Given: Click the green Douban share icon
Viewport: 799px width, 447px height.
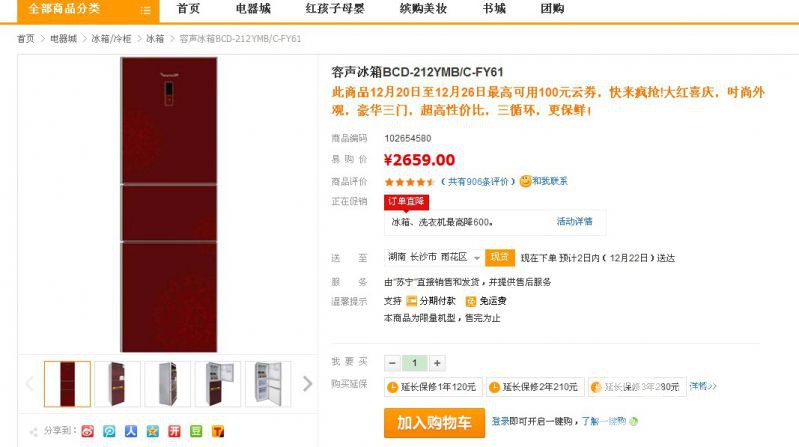Looking at the screenshot, I should click(196, 431).
